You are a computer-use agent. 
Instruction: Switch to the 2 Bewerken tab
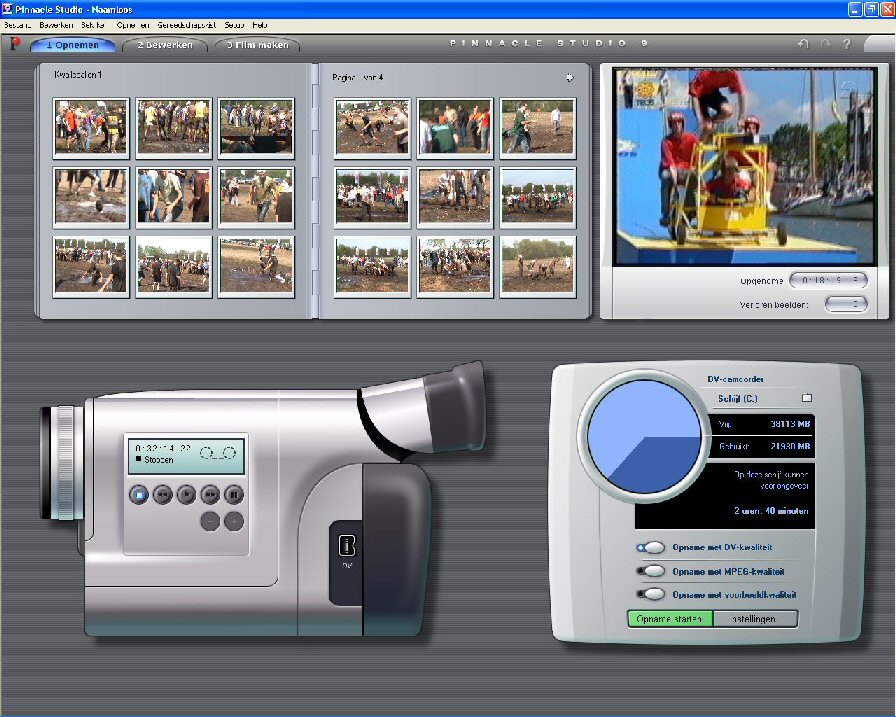click(x=165, y=45)
